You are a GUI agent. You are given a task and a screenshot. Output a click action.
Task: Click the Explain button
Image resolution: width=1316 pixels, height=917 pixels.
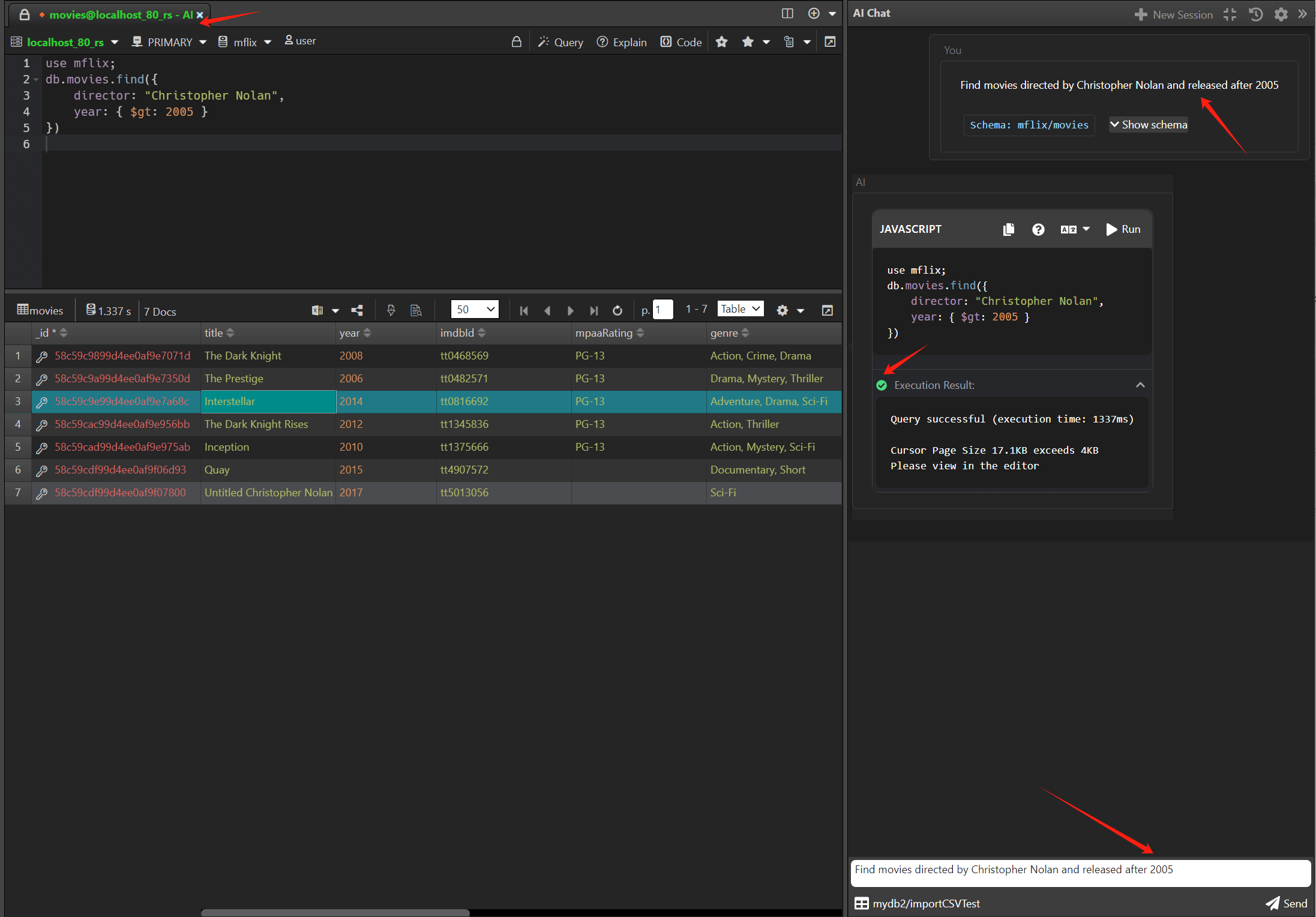622,42
